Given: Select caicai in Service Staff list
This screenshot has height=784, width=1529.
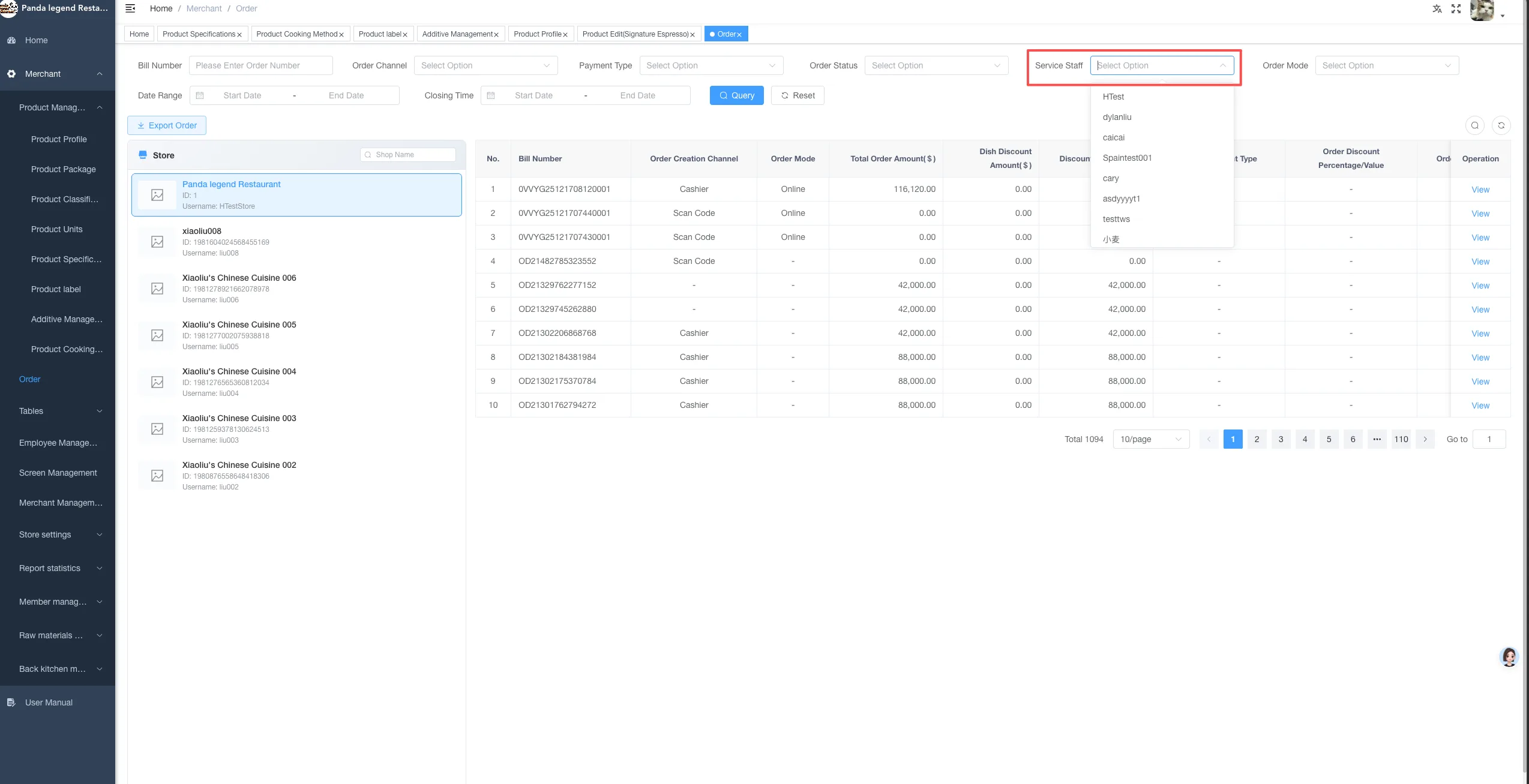Looking at the screenshot, I should pos(1162,137).
